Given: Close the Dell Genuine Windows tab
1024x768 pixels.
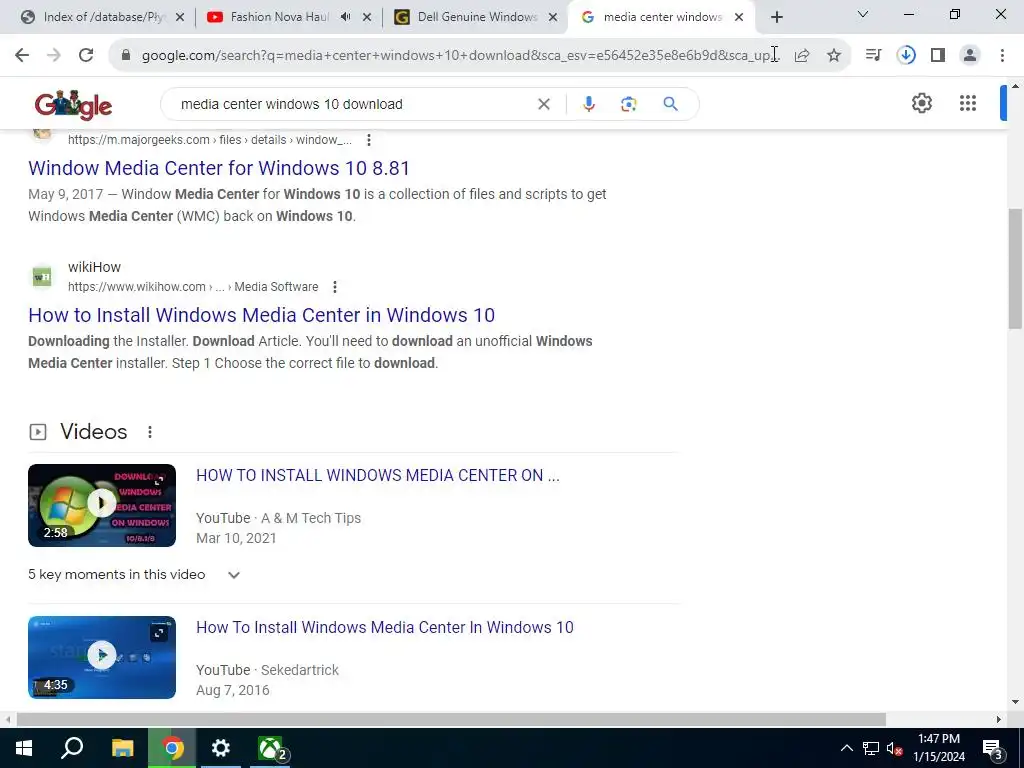Looking at the screenshot, I should click(x=553, y=18).
